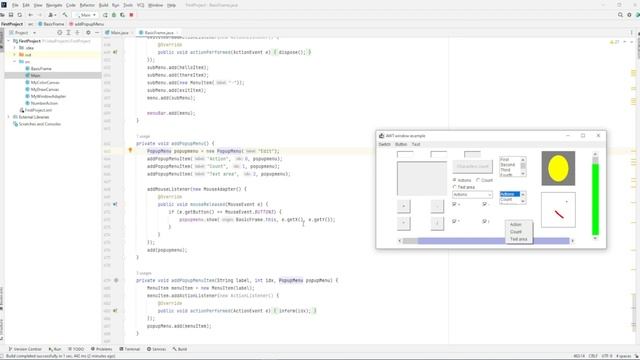Click gutter override icon beside mouseReleased
Screen dimensions: 640x360
[x=115, y=204]
